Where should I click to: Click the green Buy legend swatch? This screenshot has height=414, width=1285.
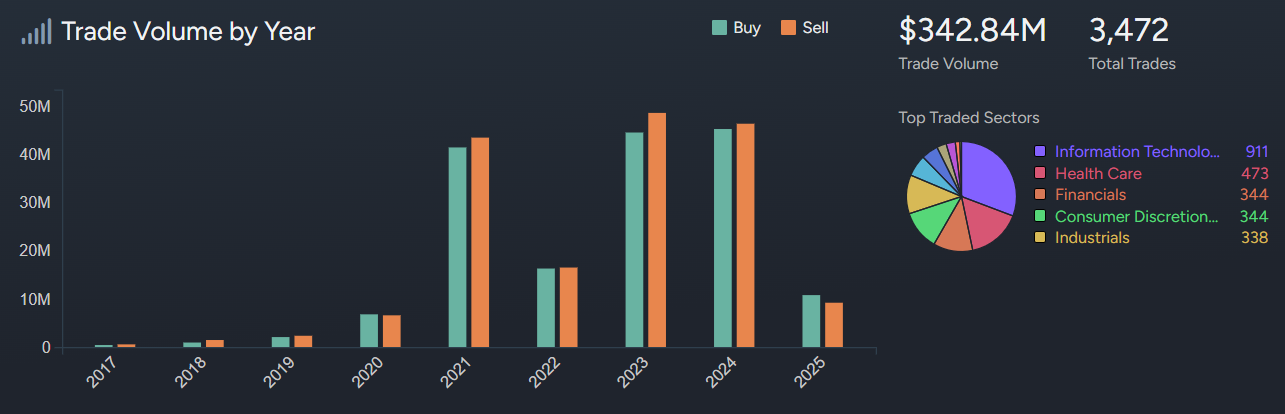[x=720, y=28]
